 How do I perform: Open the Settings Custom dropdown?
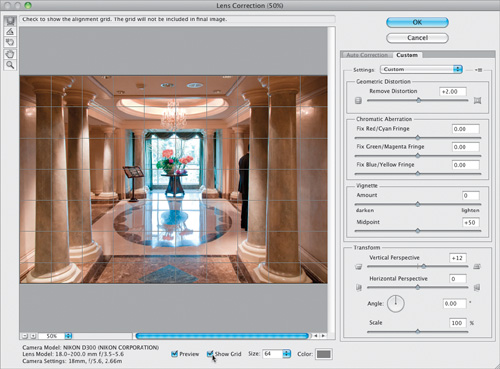(421, 69)
